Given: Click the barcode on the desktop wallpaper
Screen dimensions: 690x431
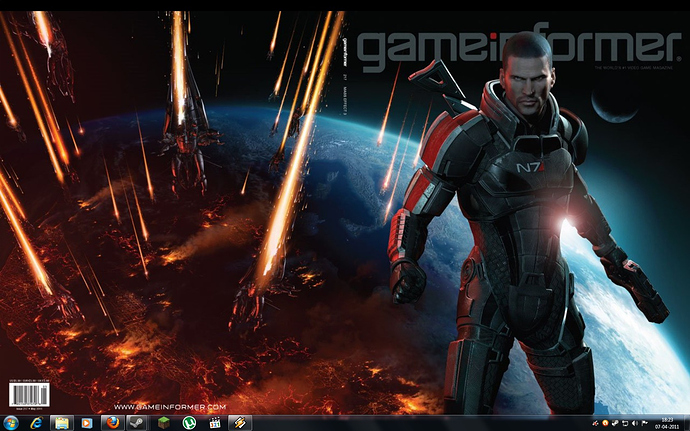Looking at the screenshot, I should pyautogui.click(x=20, y=396).
